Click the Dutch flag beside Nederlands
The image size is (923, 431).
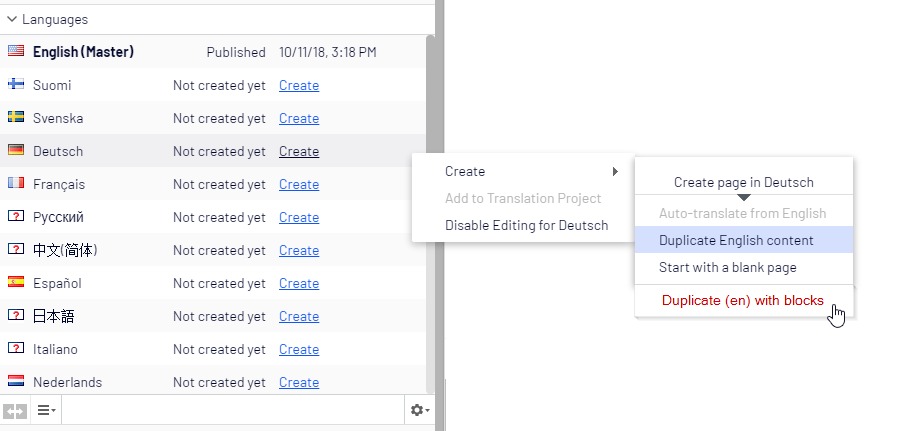pos(15,382)
